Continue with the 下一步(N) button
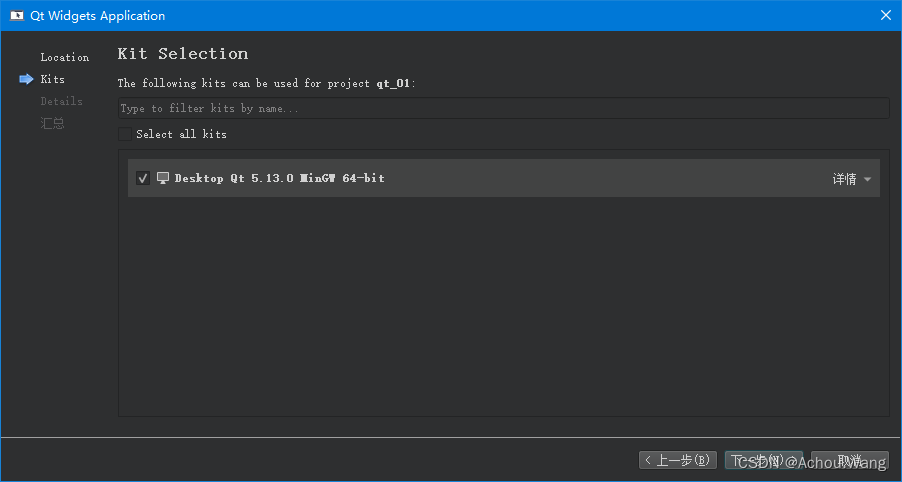 coord(763,460)
